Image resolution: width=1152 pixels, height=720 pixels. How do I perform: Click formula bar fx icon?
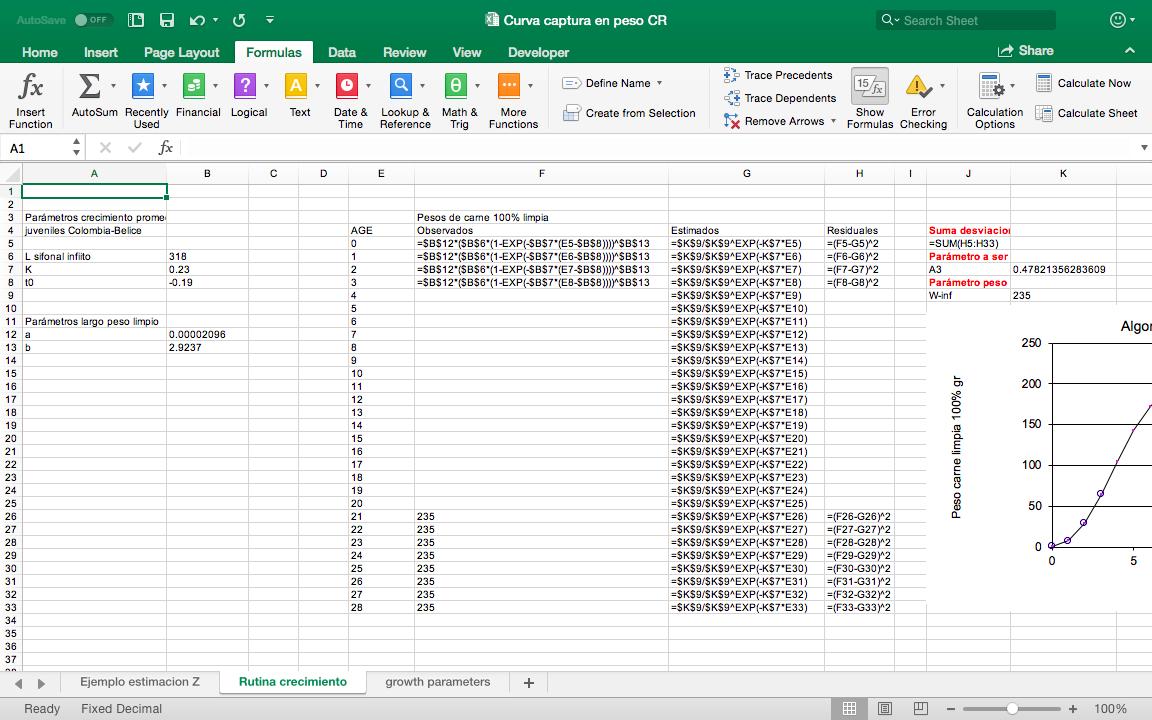click(165, 148)
